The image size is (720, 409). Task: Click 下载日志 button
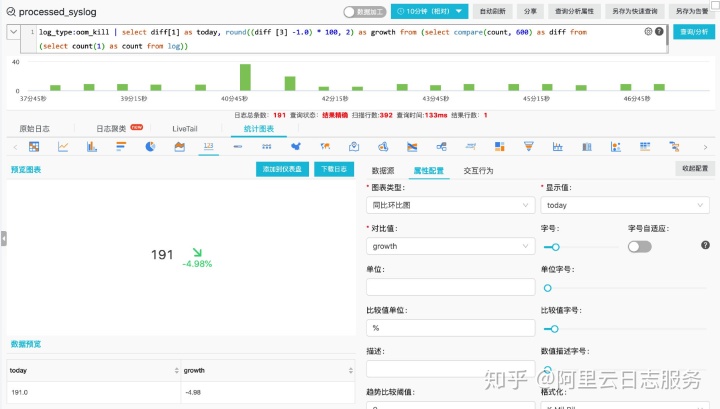pos(334,169)
